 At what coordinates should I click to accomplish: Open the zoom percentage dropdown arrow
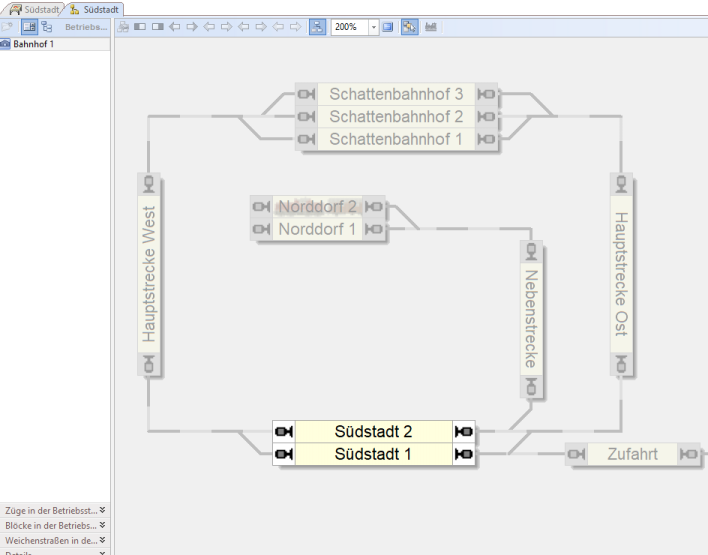point(374,27)
